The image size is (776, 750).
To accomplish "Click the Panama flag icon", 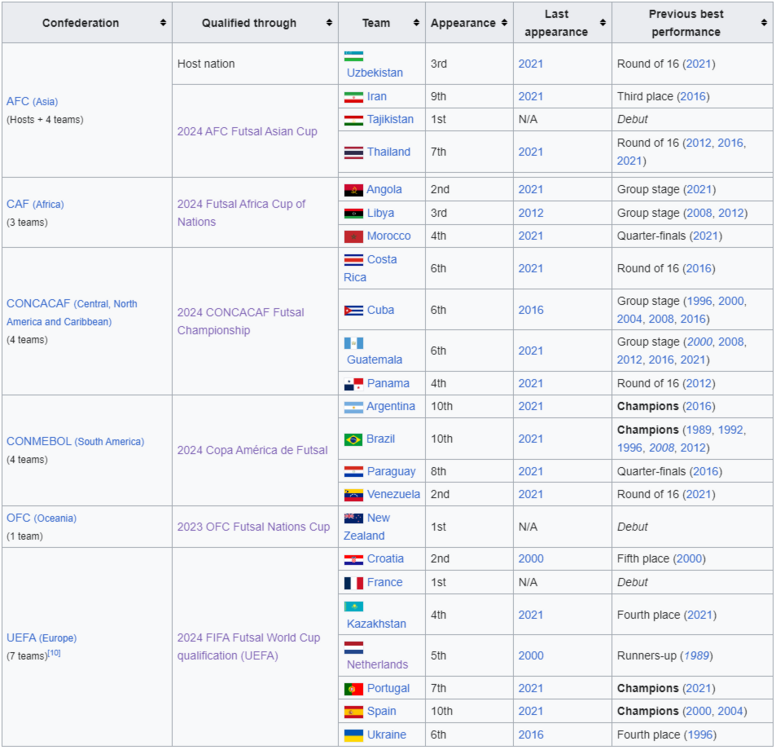I will point(353,384).
